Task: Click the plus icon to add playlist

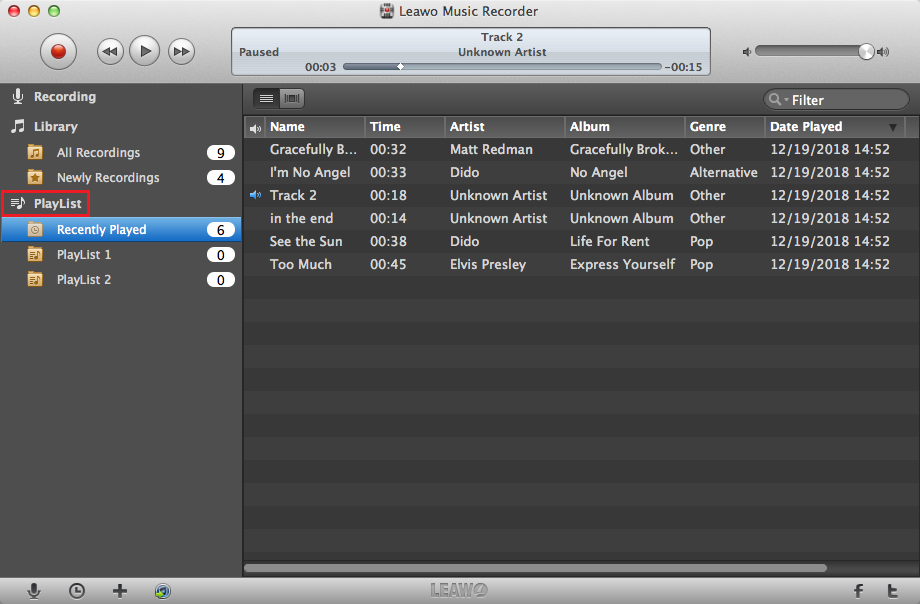Action: [x=120, y=591]
